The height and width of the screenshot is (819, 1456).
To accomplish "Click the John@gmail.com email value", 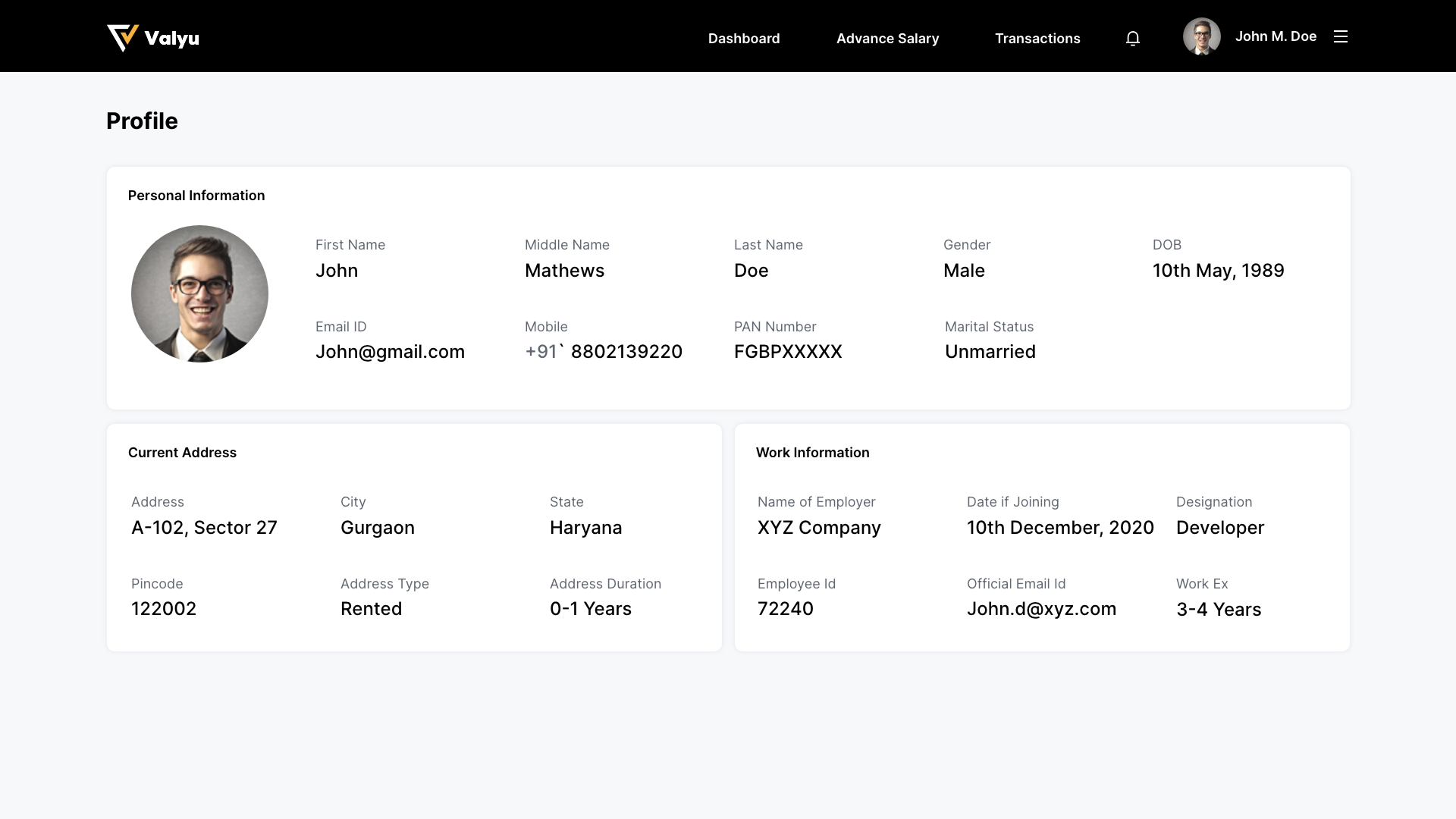I will (390, 352).
